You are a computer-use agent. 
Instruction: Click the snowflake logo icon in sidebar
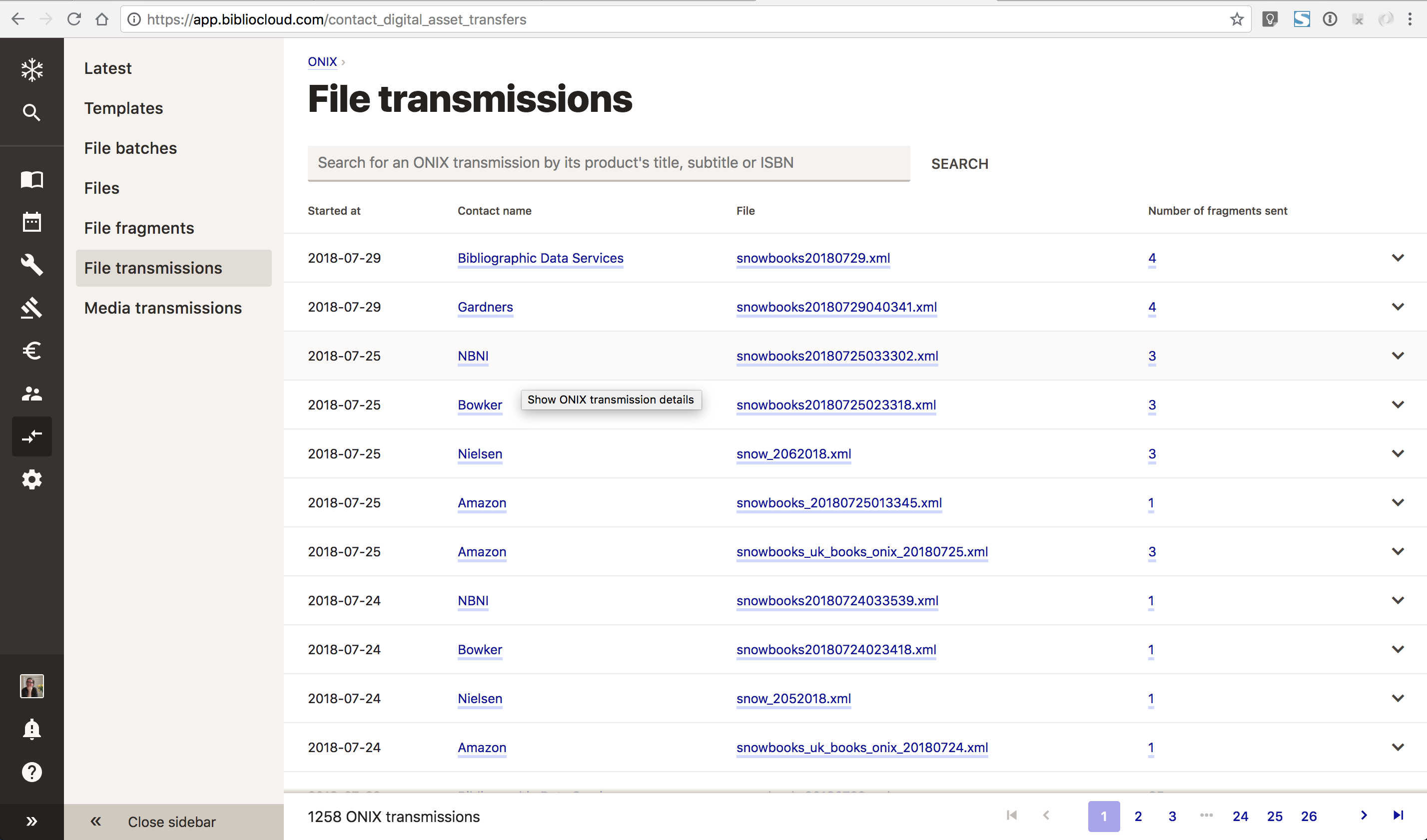31,70
